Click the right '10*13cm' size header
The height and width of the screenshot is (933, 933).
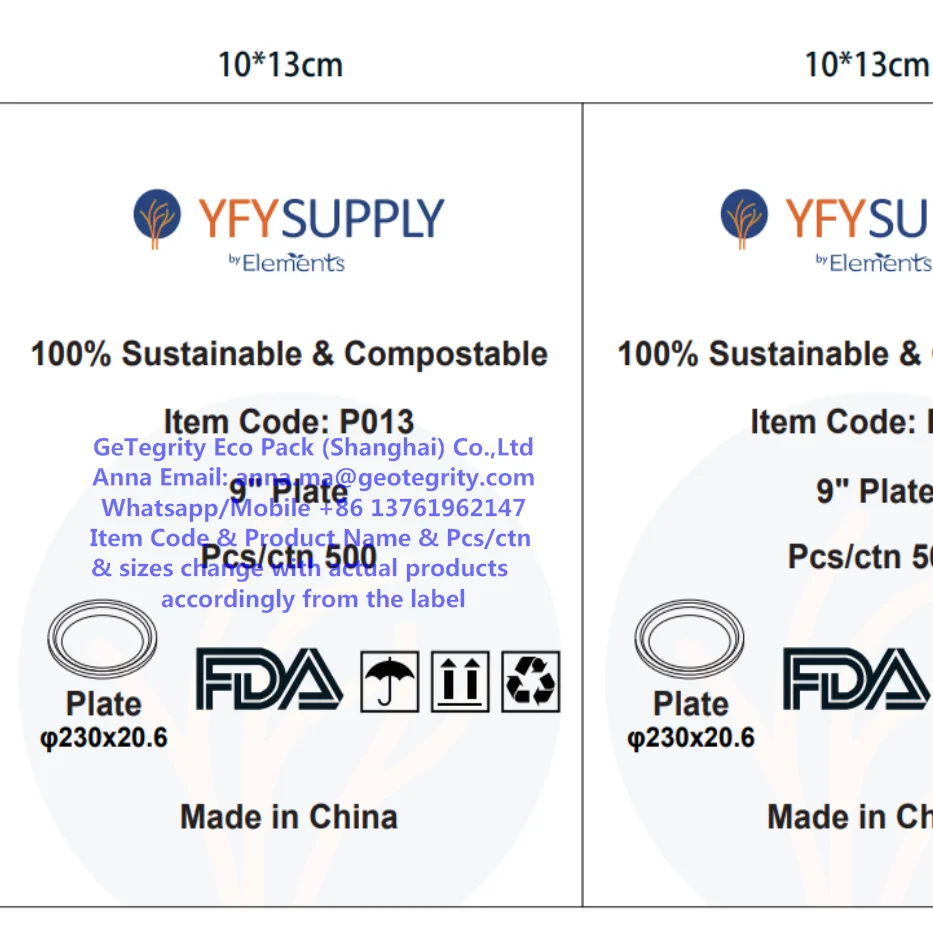coord(866,66)
